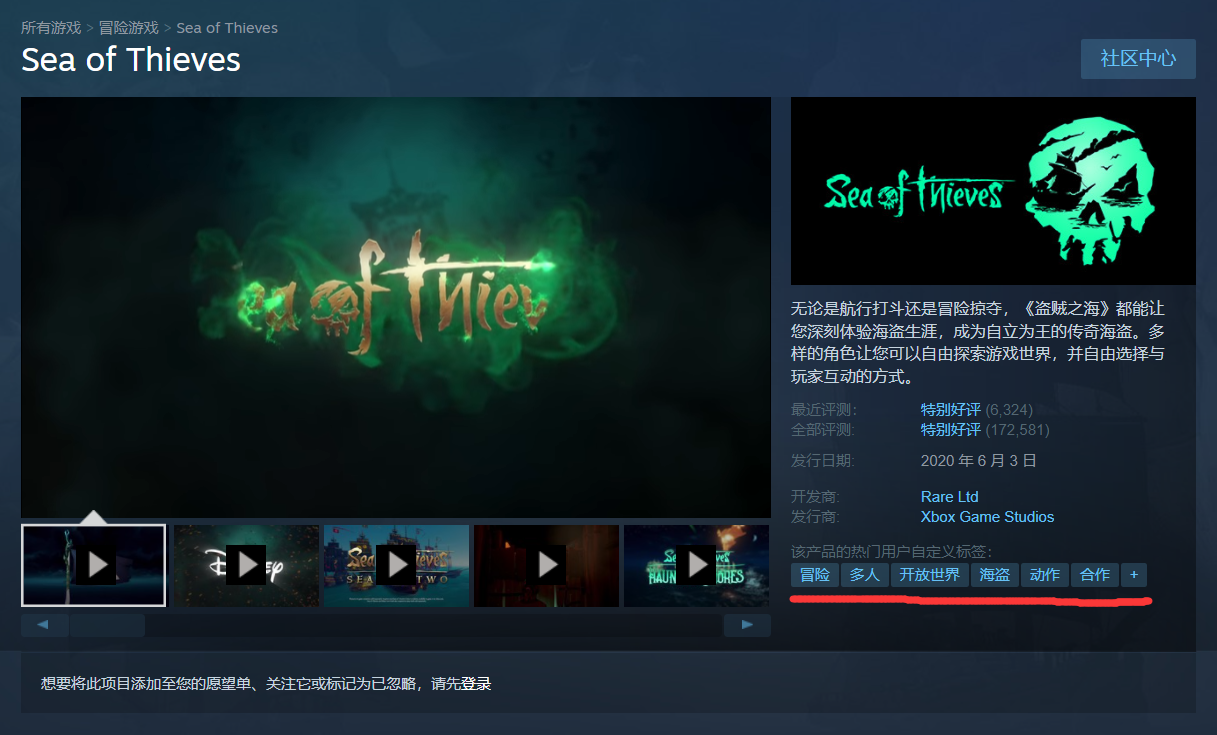This screenshot has height=735, width=1217.
Task: Click the 《盗贼之海》 game description paragraph
Action: (978, 343)
